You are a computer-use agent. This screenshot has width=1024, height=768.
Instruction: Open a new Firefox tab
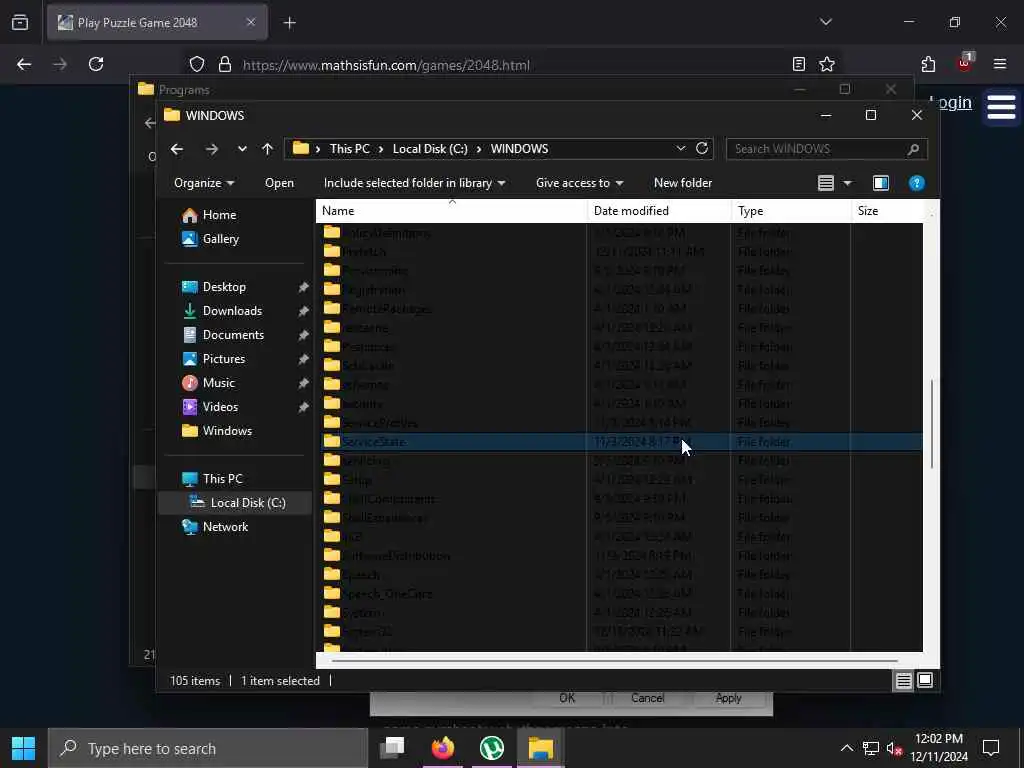(x=289, y=23)
